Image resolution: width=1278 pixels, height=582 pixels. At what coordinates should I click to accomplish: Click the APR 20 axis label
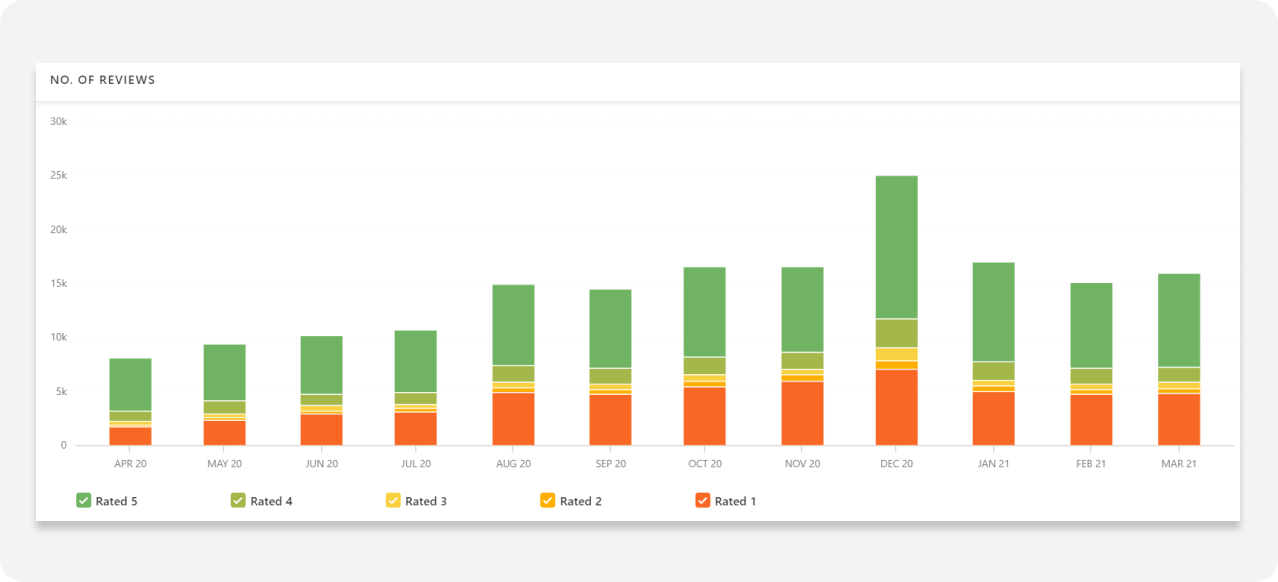coord(130,464)
